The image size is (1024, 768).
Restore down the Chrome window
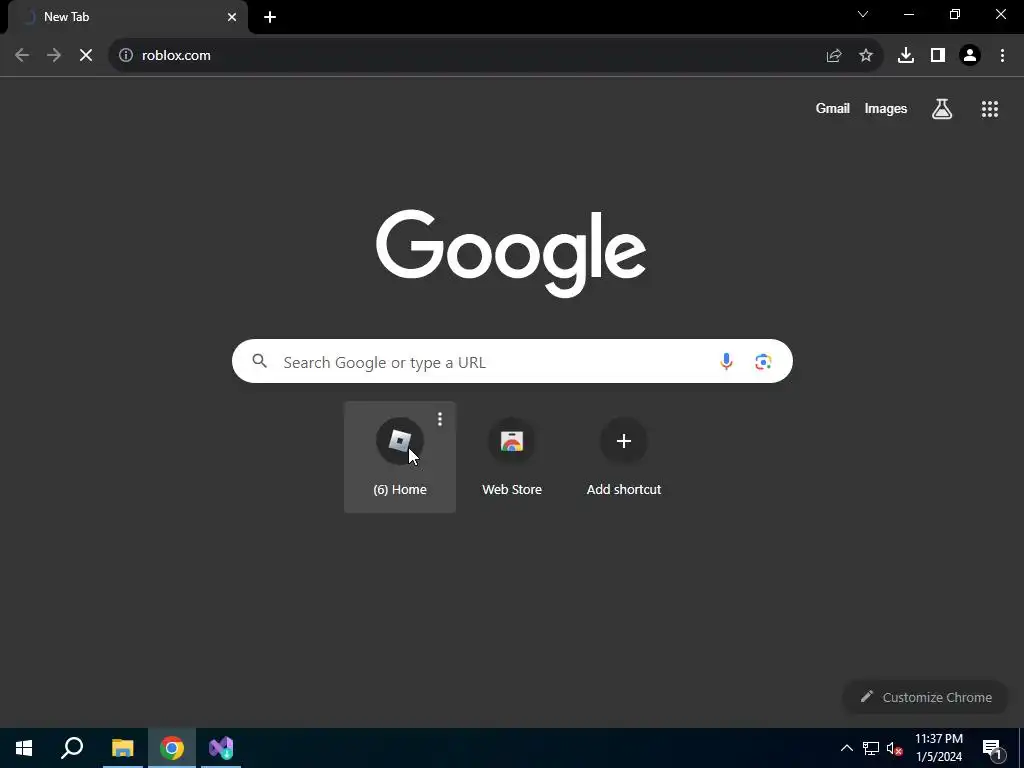coord(955,14)
